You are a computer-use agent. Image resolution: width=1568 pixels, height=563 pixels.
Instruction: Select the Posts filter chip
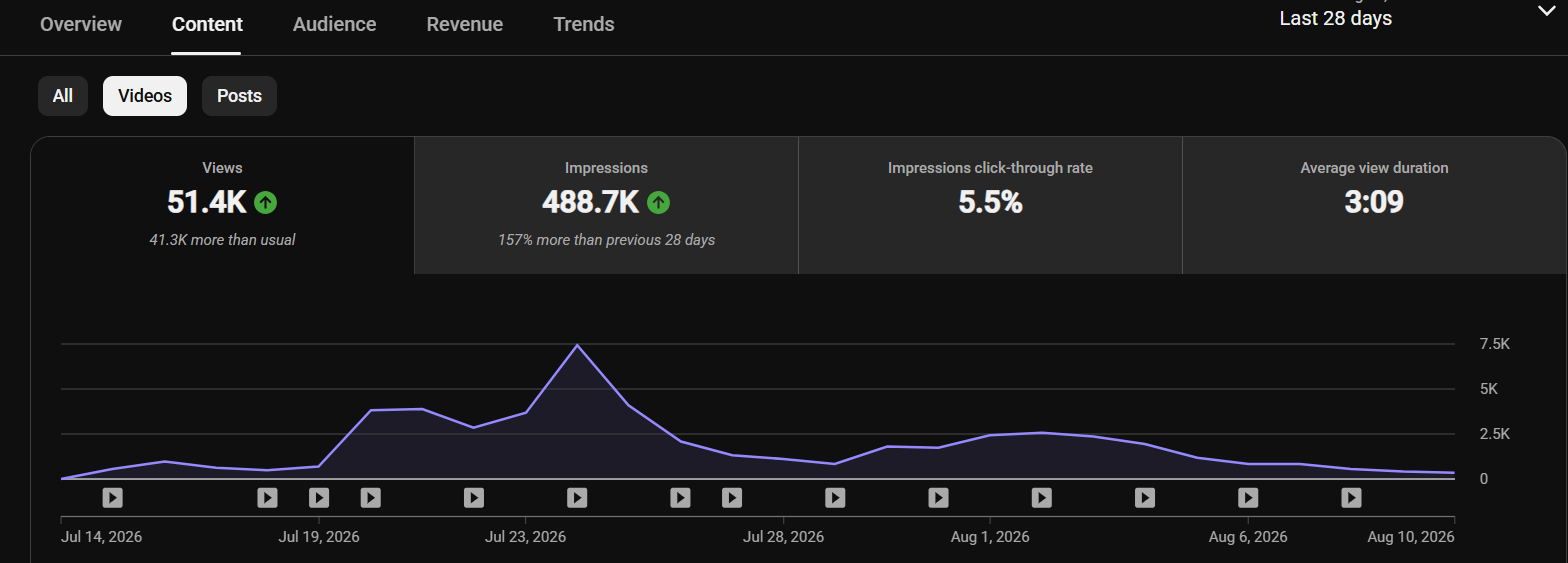(x=239, y=96)
